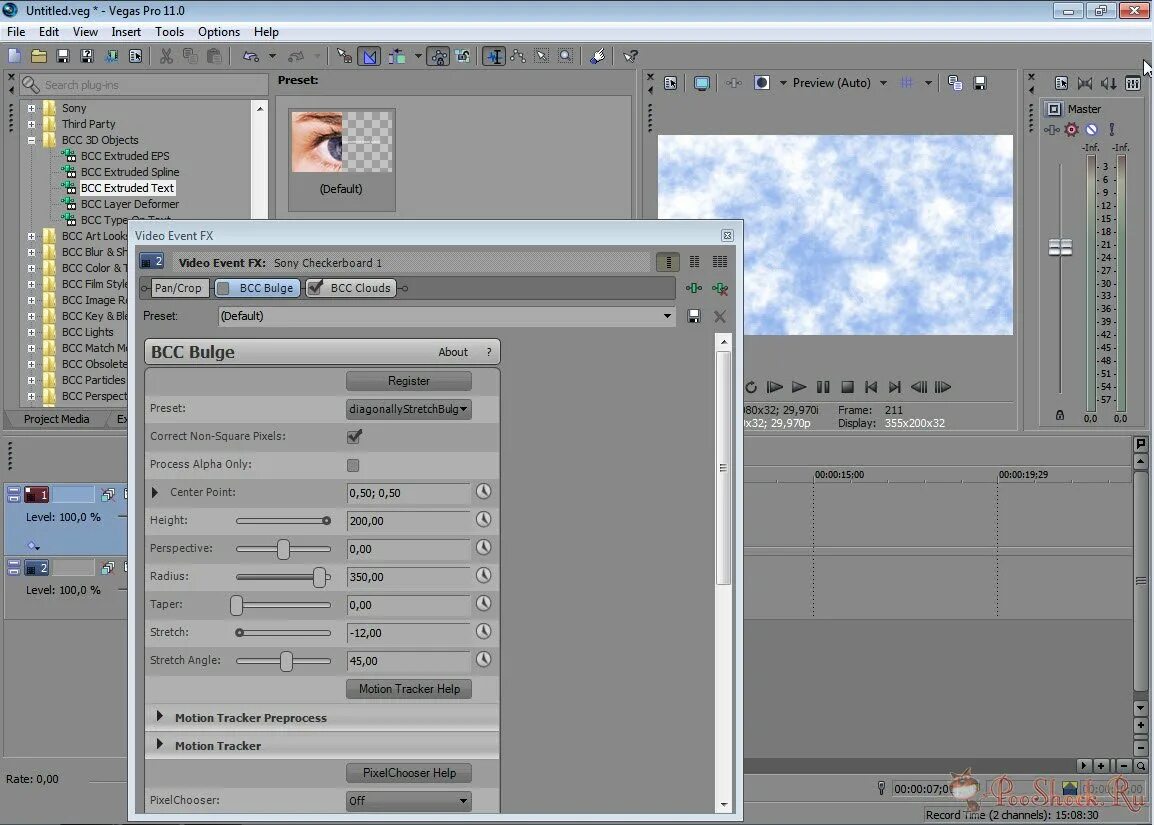Click the copy snapshot to clipboard icon
The height and width of the screenshot is (825, 1154).
pos(955,83)
